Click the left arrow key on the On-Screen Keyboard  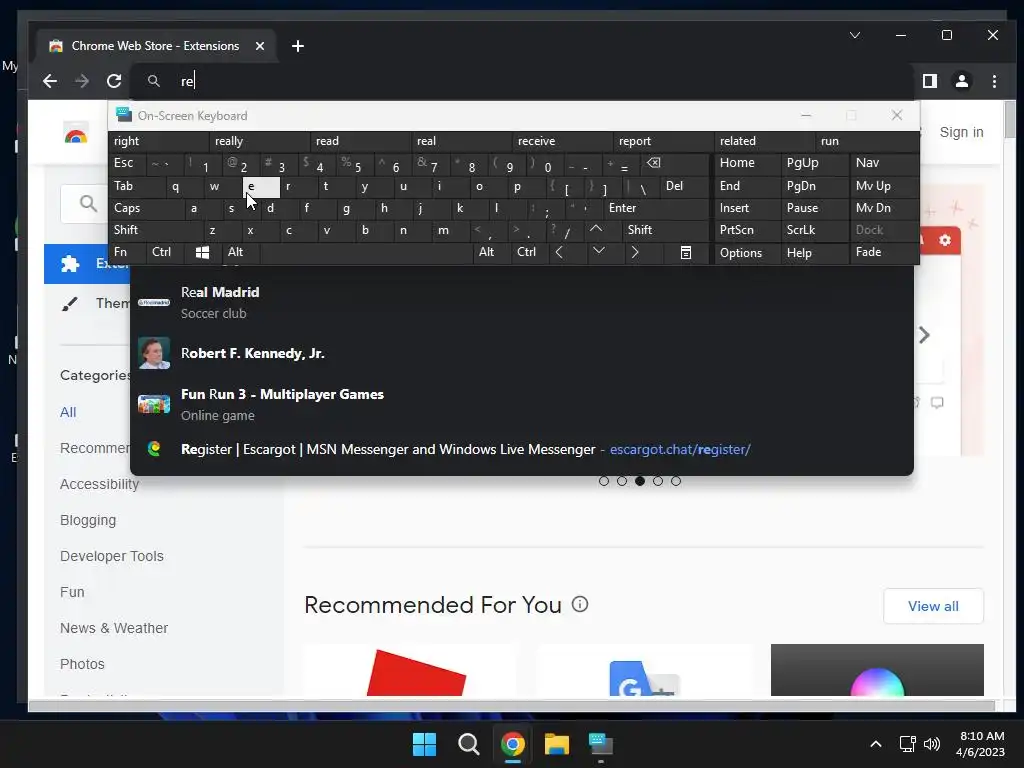point(559,252)
